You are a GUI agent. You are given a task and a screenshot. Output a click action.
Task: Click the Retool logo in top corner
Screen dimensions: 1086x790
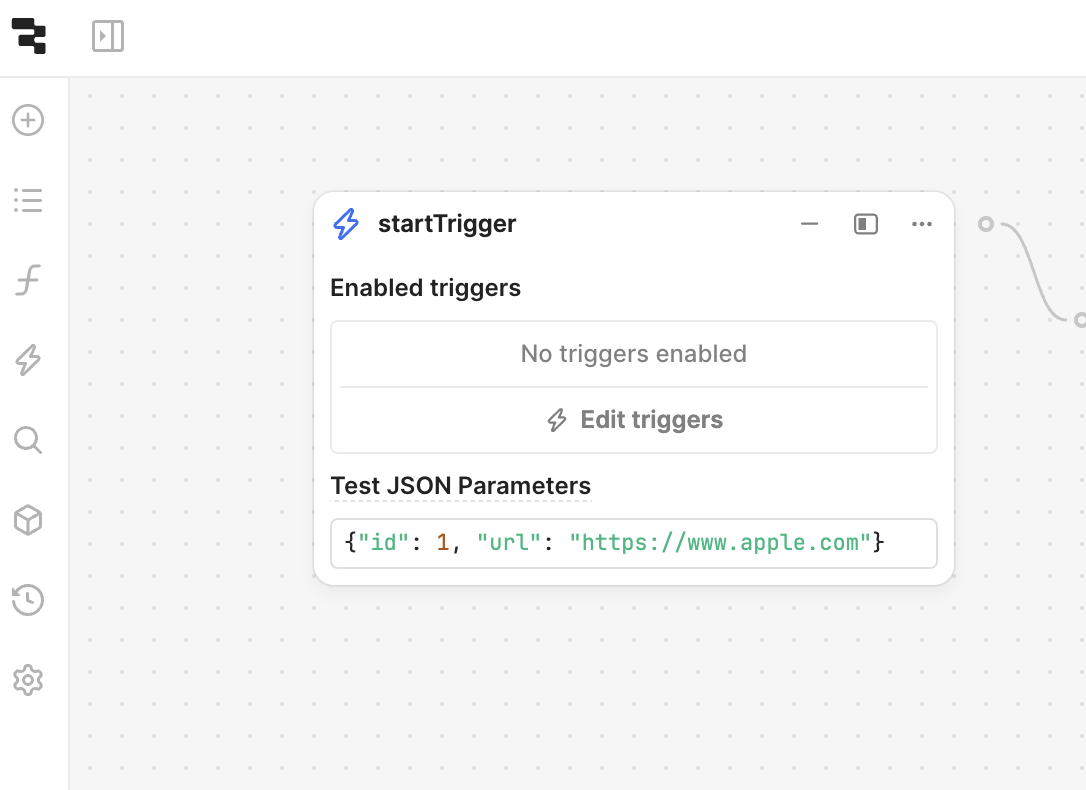pyautogui.click(x=29, y=37)
